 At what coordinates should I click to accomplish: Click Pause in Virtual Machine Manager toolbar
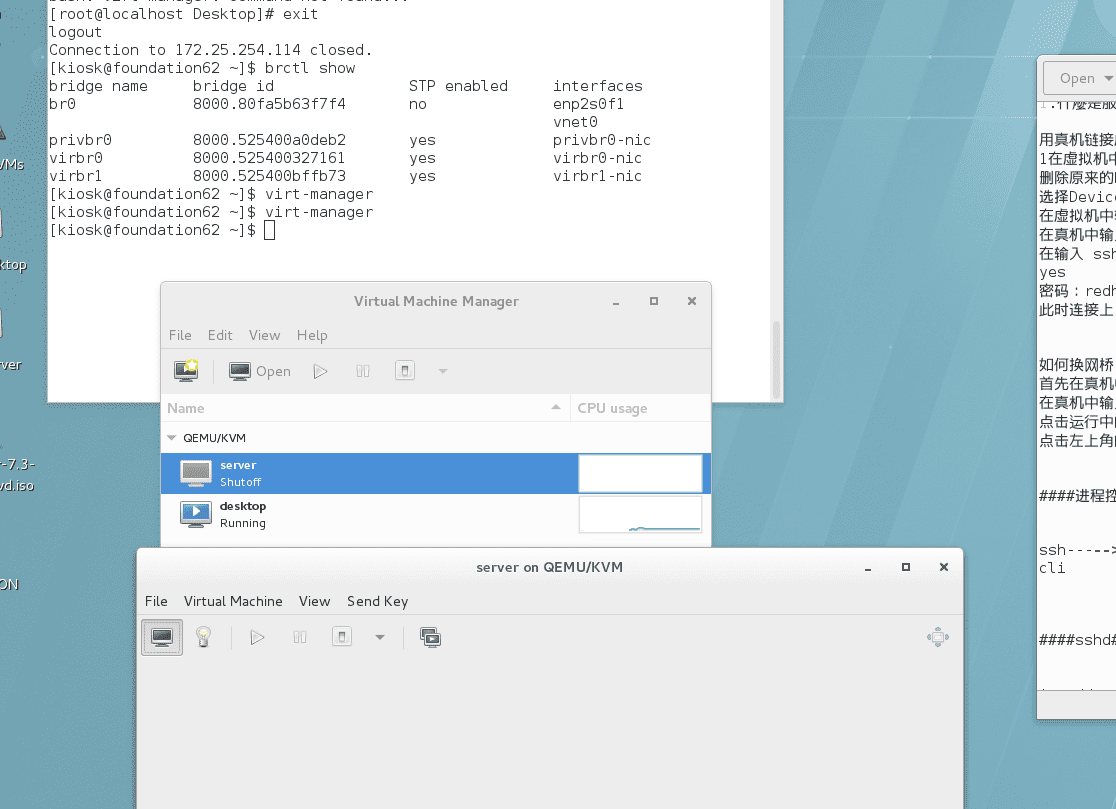coord(363,371)
